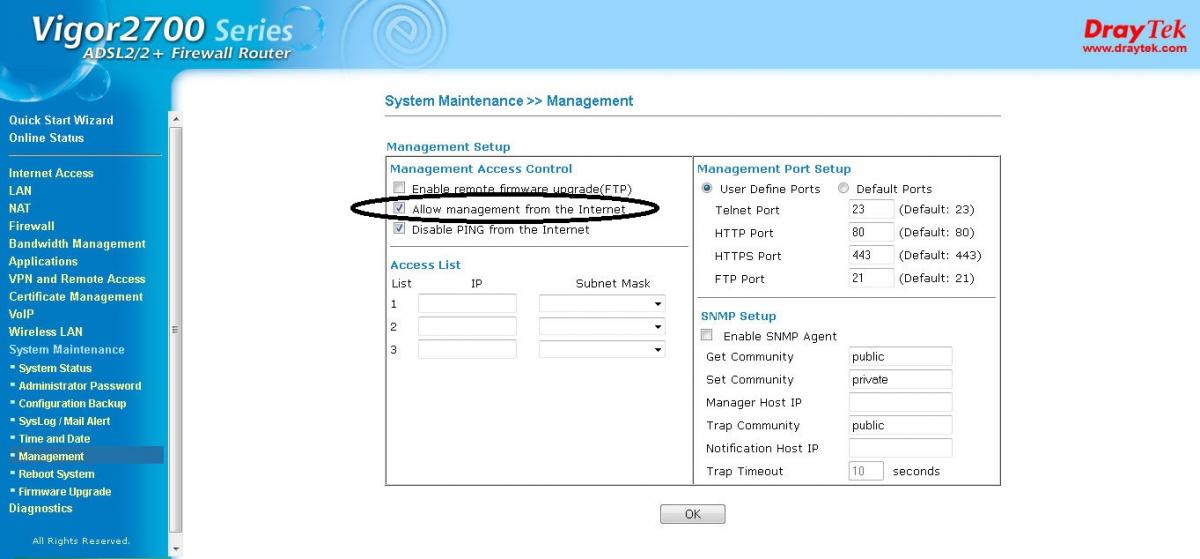The width and height of the screenshot is (1200, 559).
Task: Click the Trap Timeout field
Action: click(x=866, y=471)
